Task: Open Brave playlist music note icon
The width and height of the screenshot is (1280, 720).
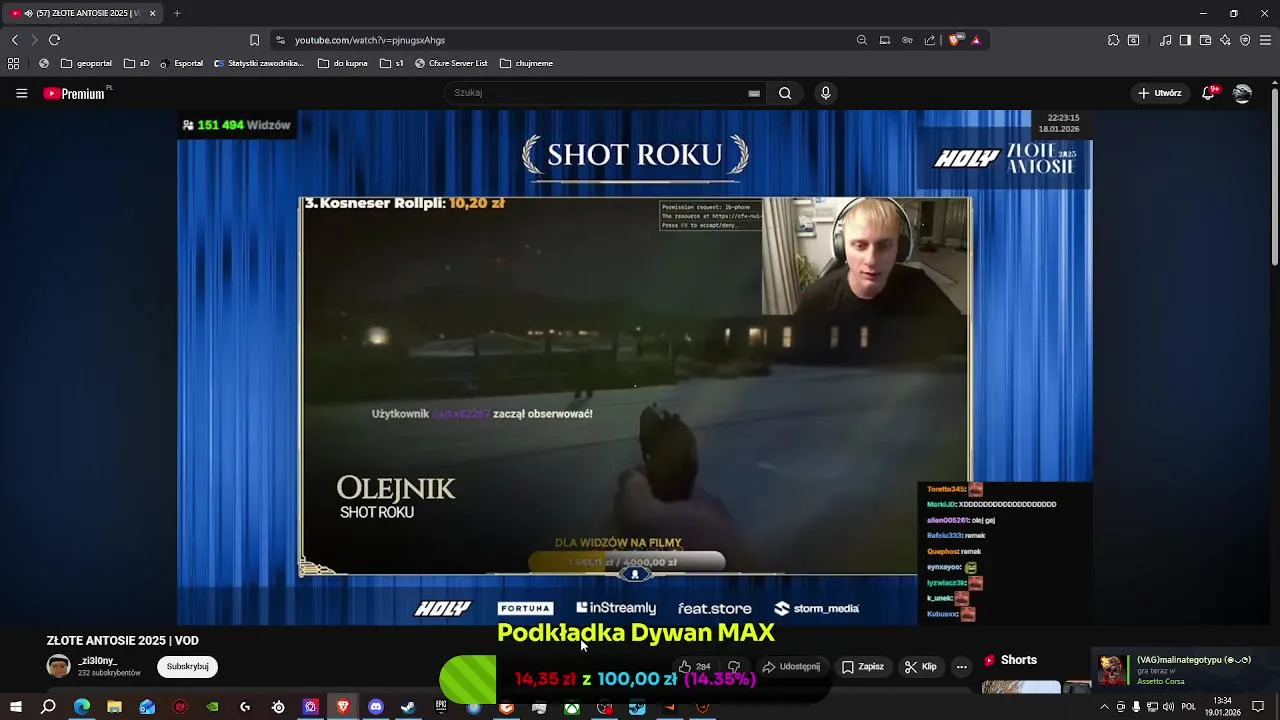Action: coord(1166,40)
